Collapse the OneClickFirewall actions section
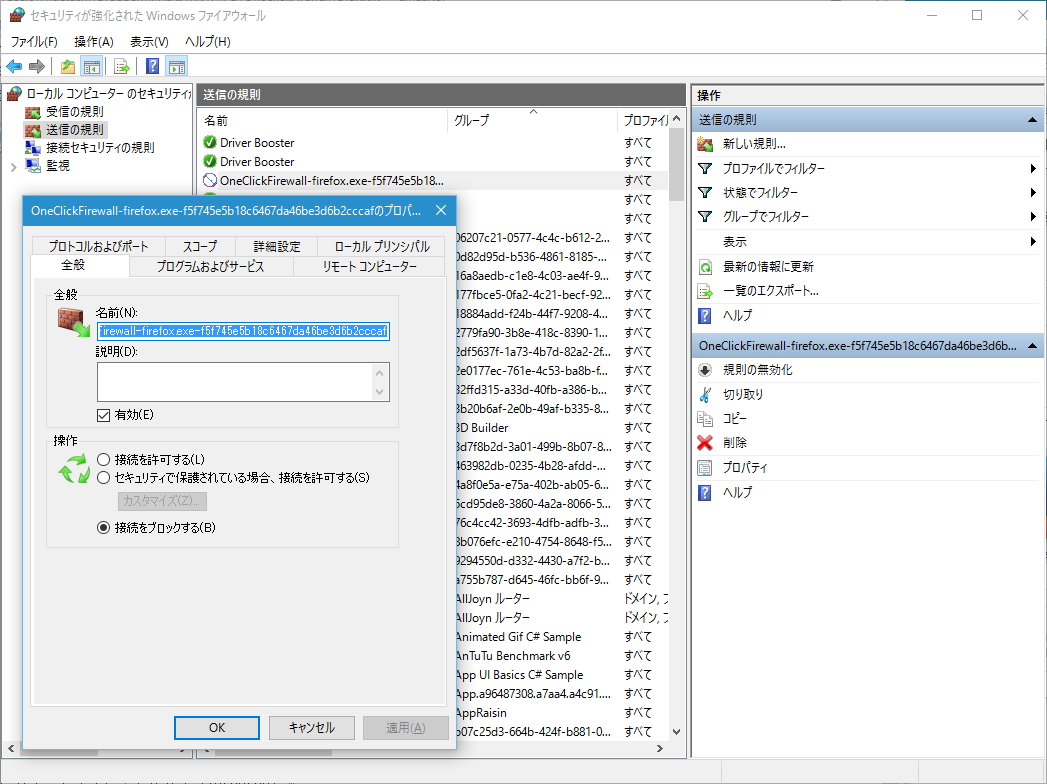Viewport: 1047px width, 784px height. click(x=1032, y=346)
